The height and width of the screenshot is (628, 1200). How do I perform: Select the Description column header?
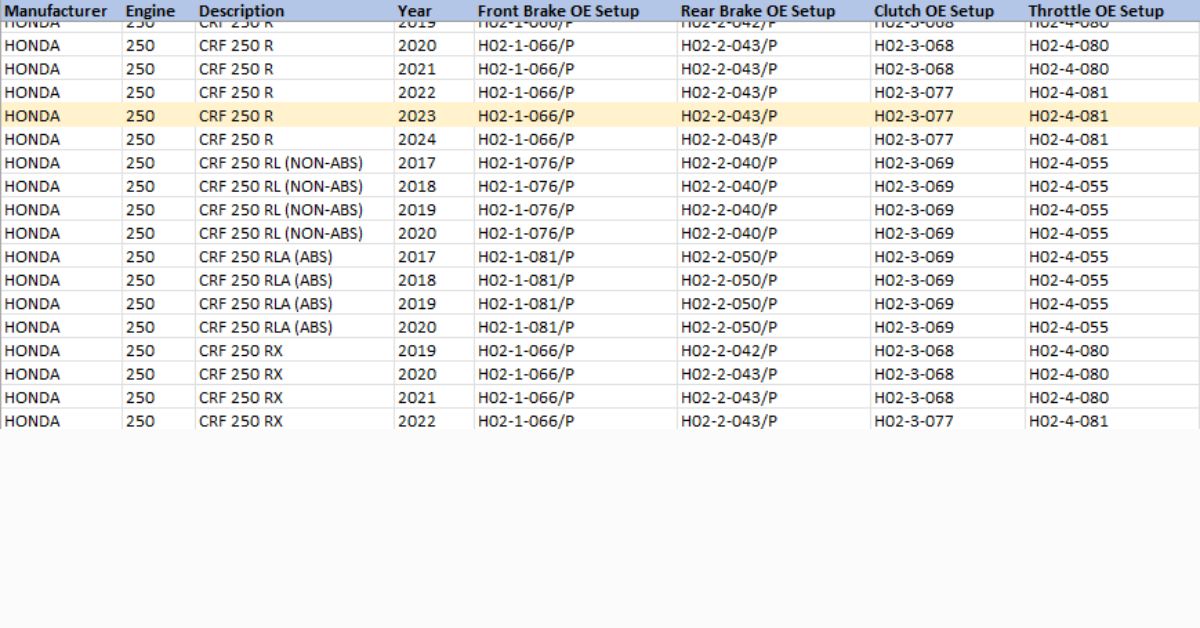coord(241,11)
